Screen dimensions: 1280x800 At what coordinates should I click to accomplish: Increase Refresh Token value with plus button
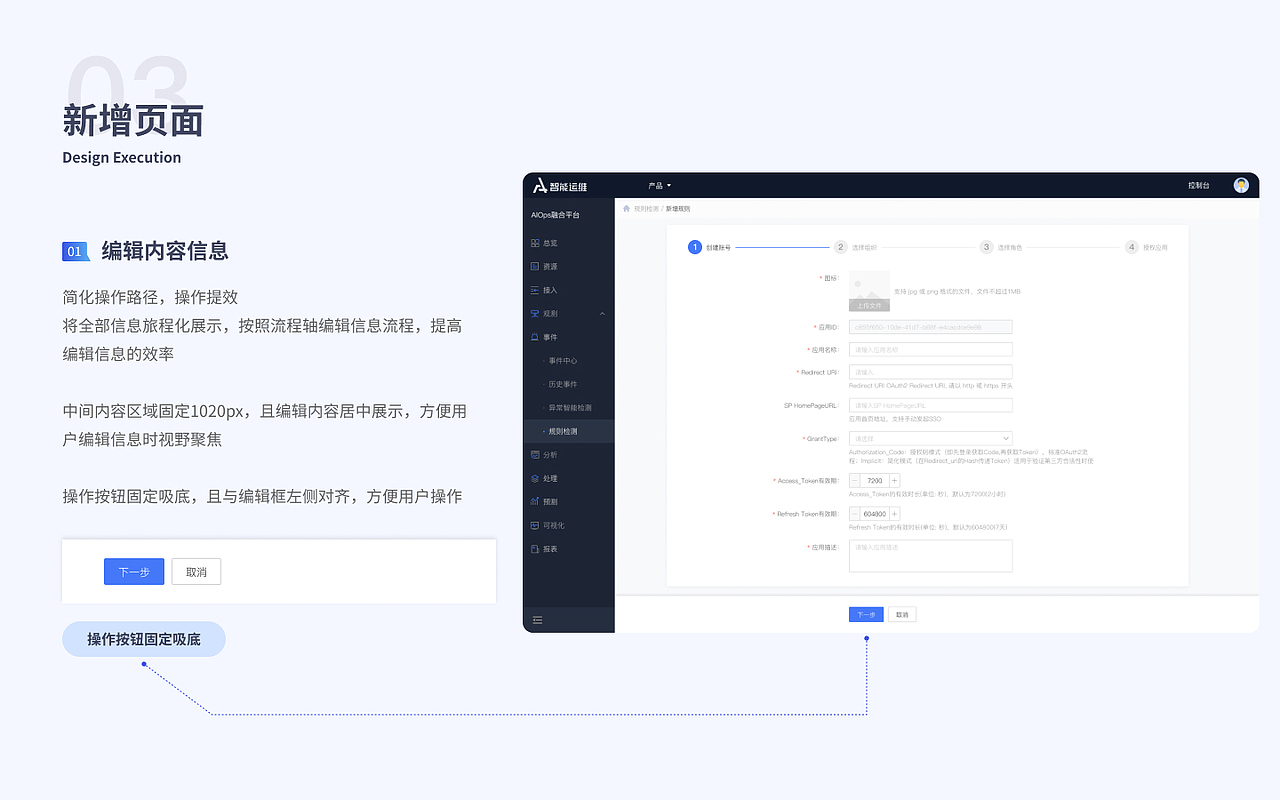point(895,514)
